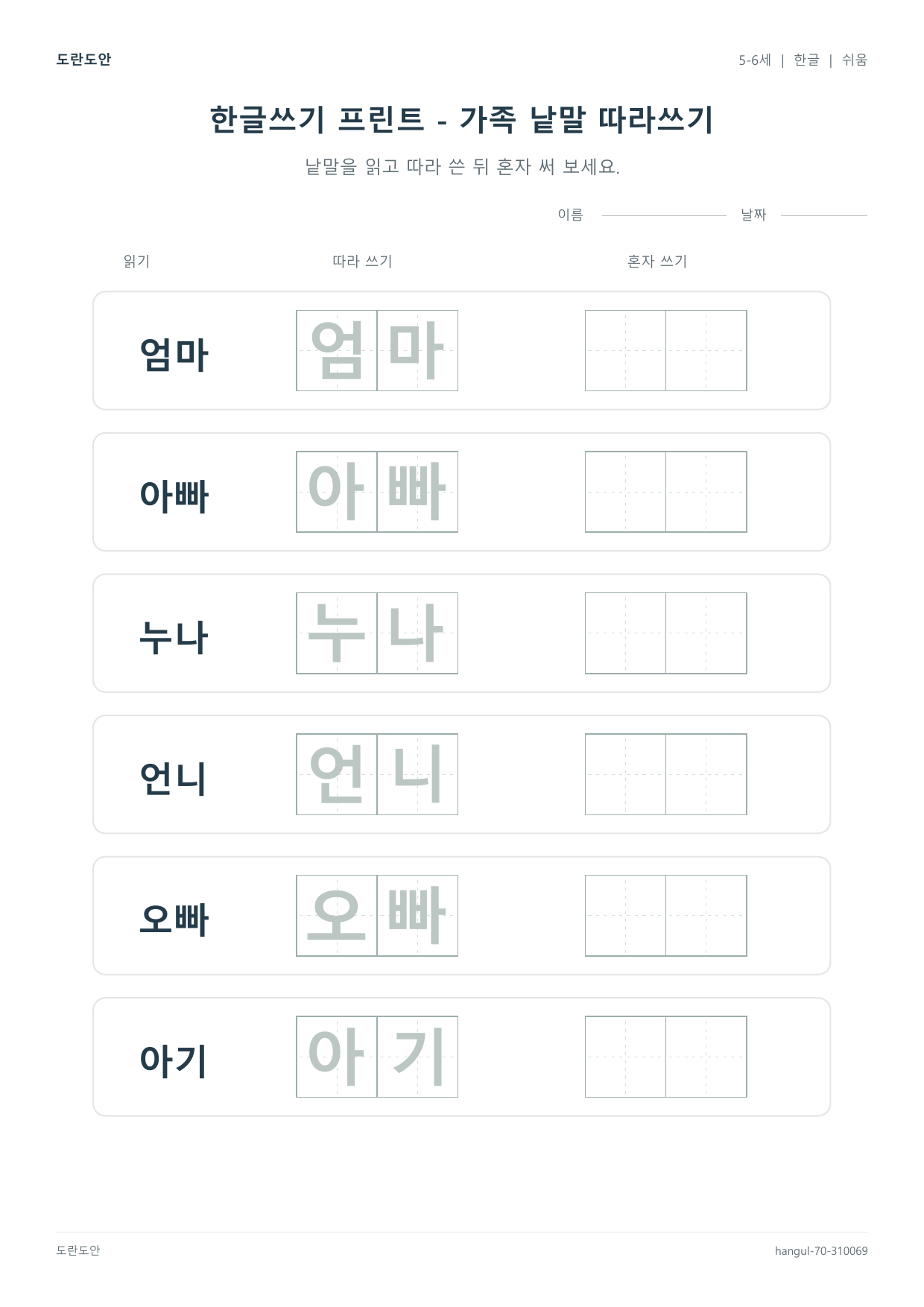Click the reading word 엄마
924x1307 pixels.
click(174, 354)
